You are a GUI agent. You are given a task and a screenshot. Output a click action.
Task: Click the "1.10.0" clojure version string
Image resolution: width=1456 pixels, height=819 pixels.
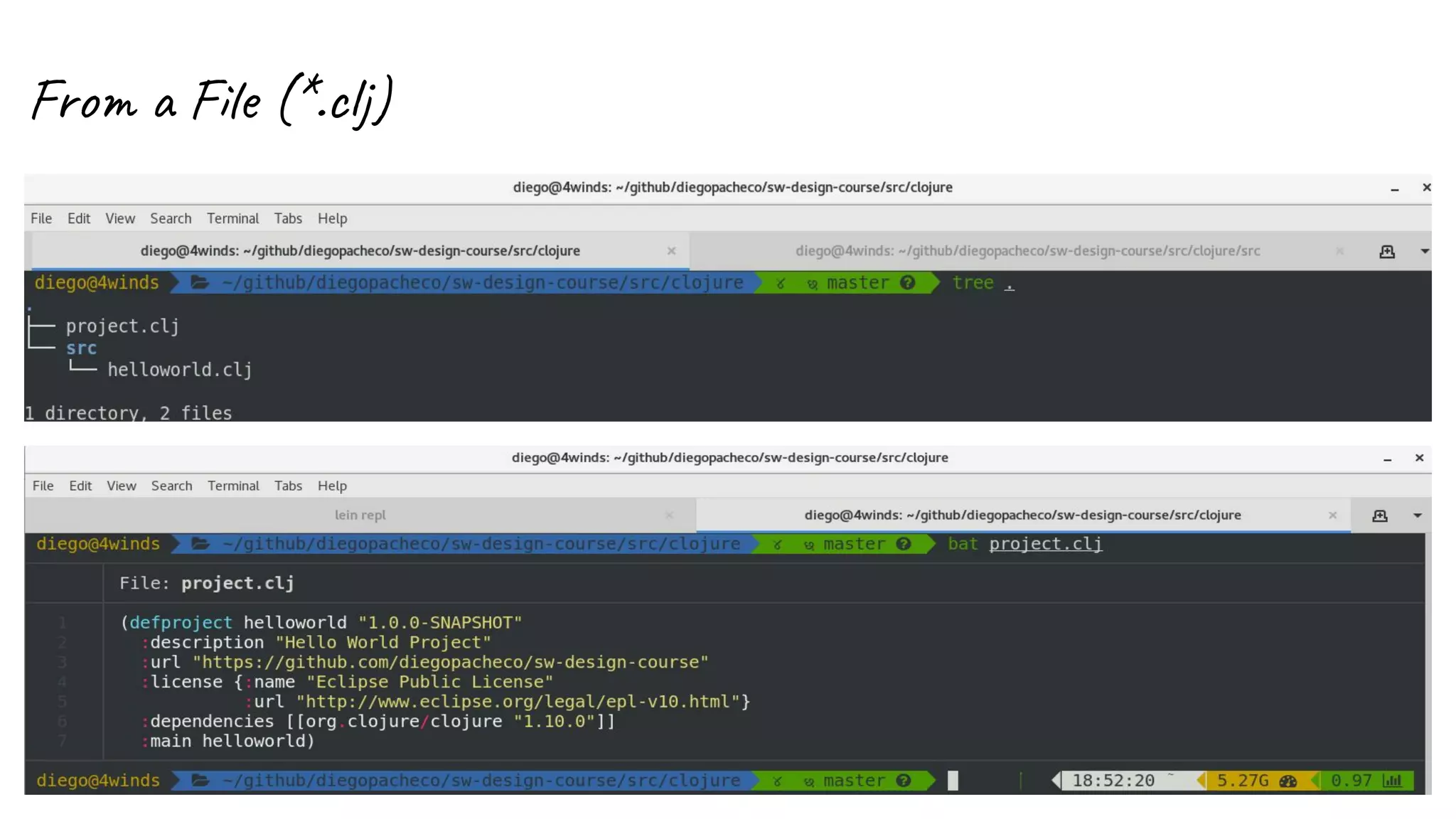point(554,722)
